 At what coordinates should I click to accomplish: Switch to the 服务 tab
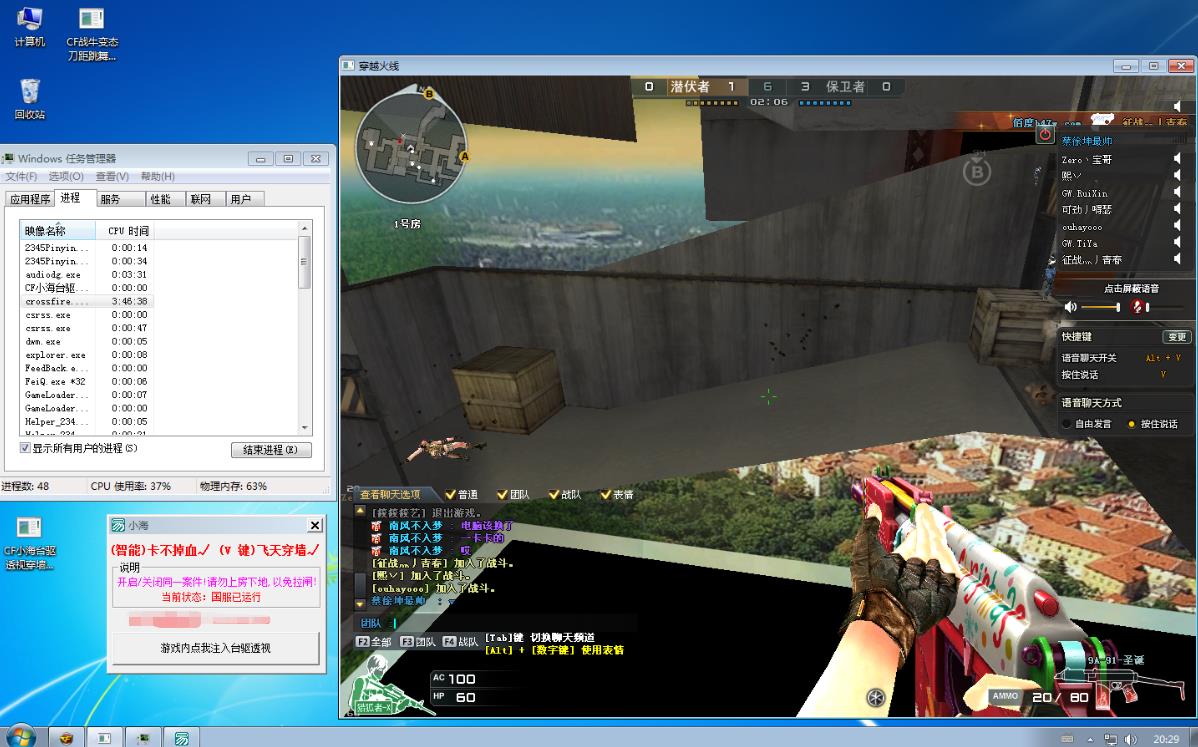pos(121,199)
